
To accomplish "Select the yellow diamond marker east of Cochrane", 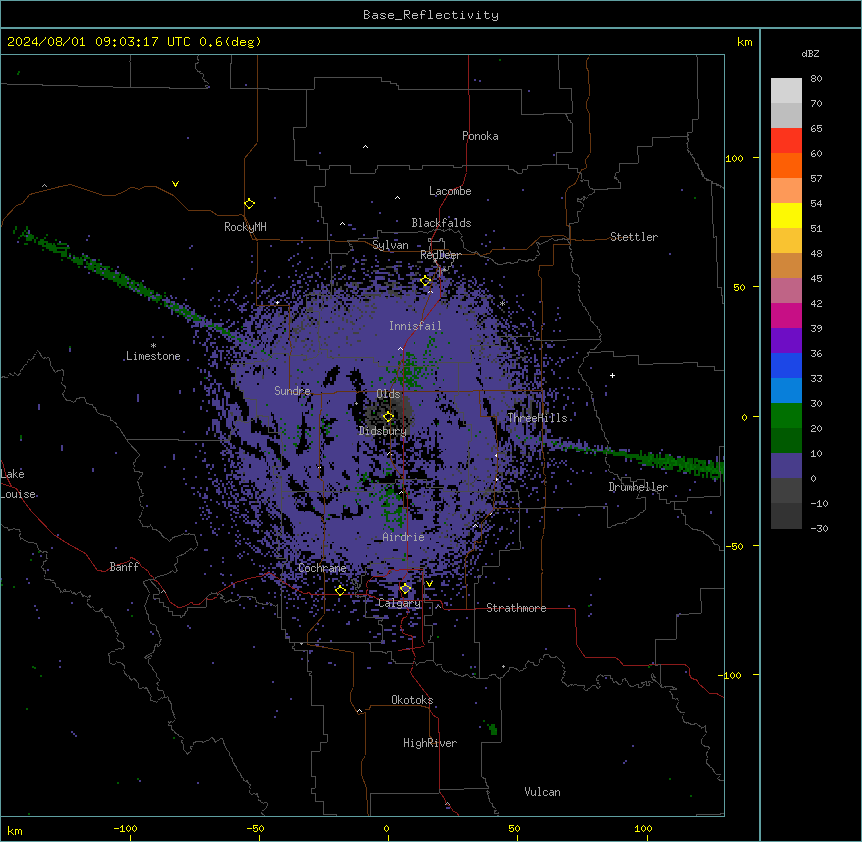I will [340, 590].
